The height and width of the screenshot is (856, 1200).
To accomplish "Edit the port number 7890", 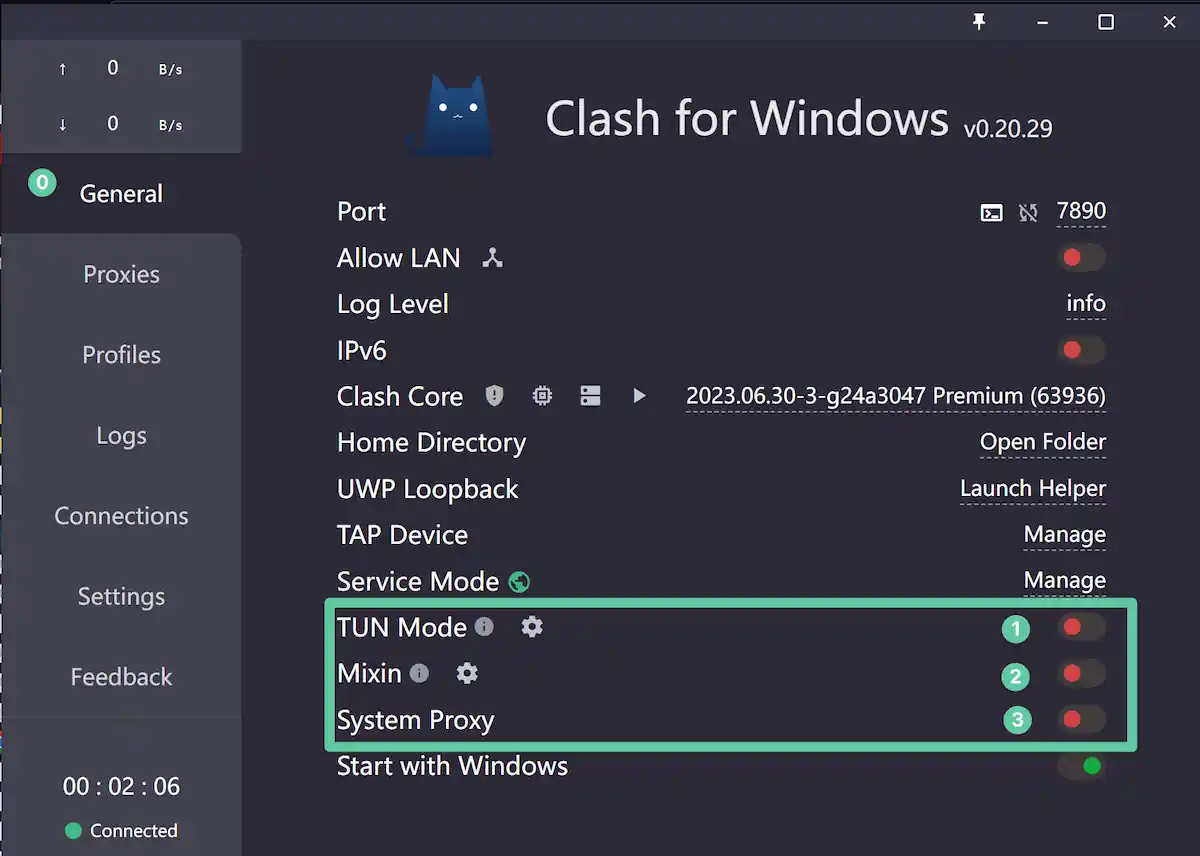I will (x=1081, y=212).
